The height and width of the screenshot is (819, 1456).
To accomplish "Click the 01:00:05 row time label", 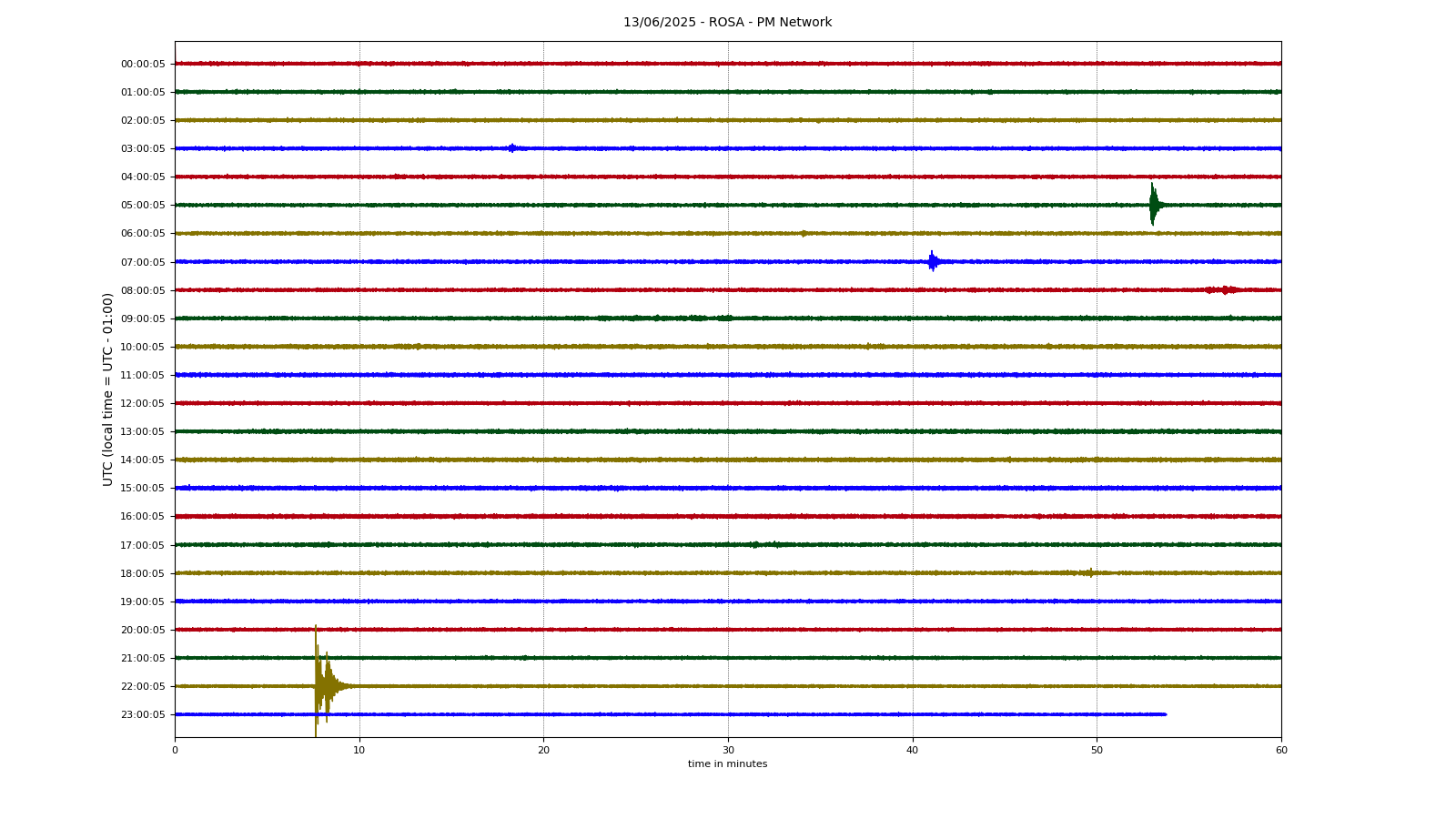I will point(143,93).
